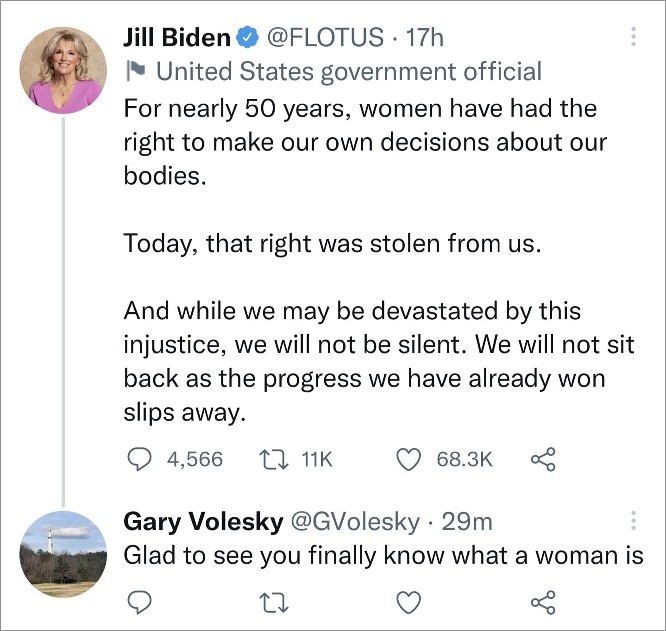Open Jill Biden's profile picture

click(64, 69)
